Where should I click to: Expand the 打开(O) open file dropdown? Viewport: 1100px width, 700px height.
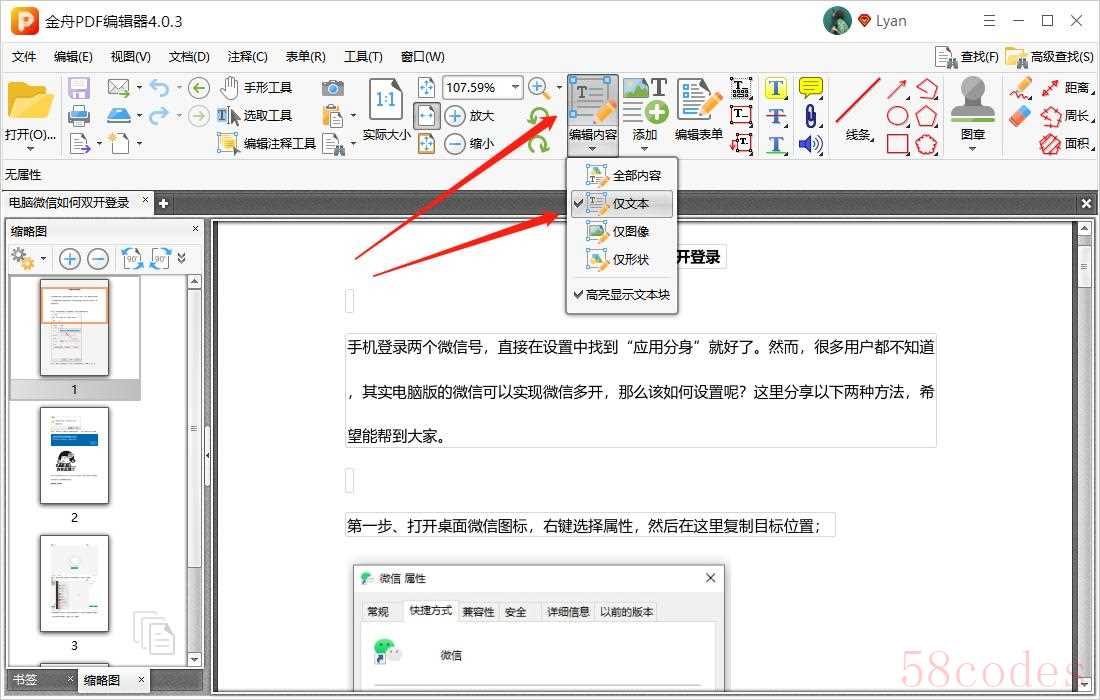point(30,135)
